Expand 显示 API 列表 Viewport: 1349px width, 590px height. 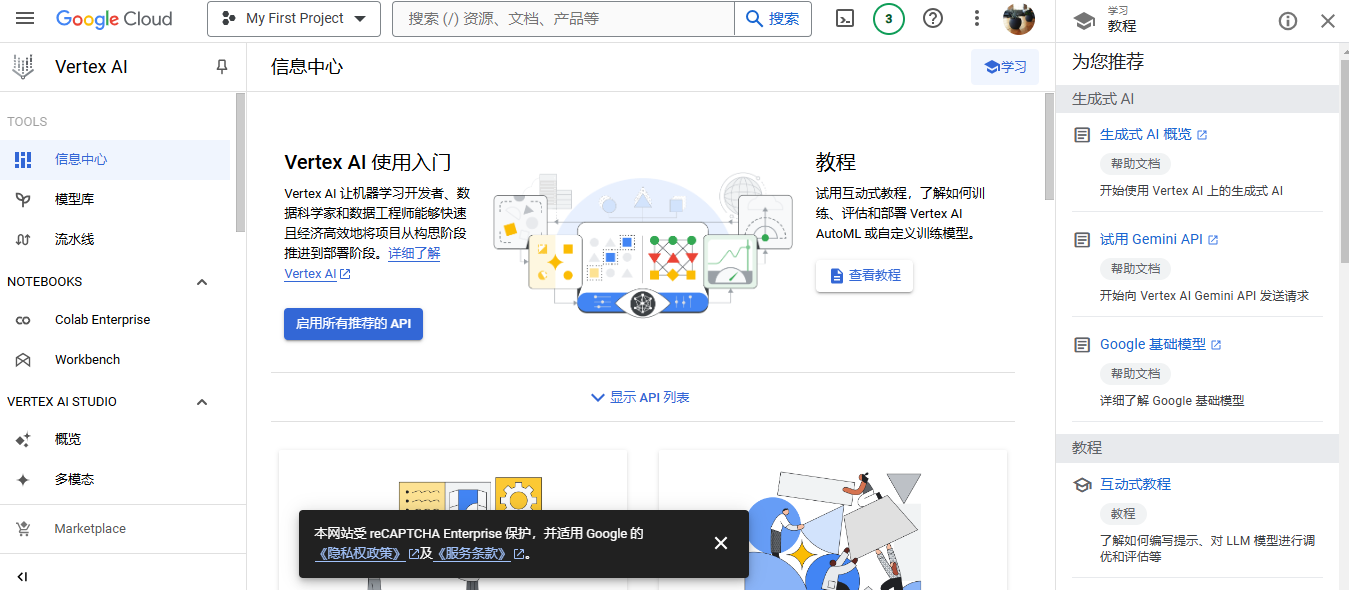(641, 397)
